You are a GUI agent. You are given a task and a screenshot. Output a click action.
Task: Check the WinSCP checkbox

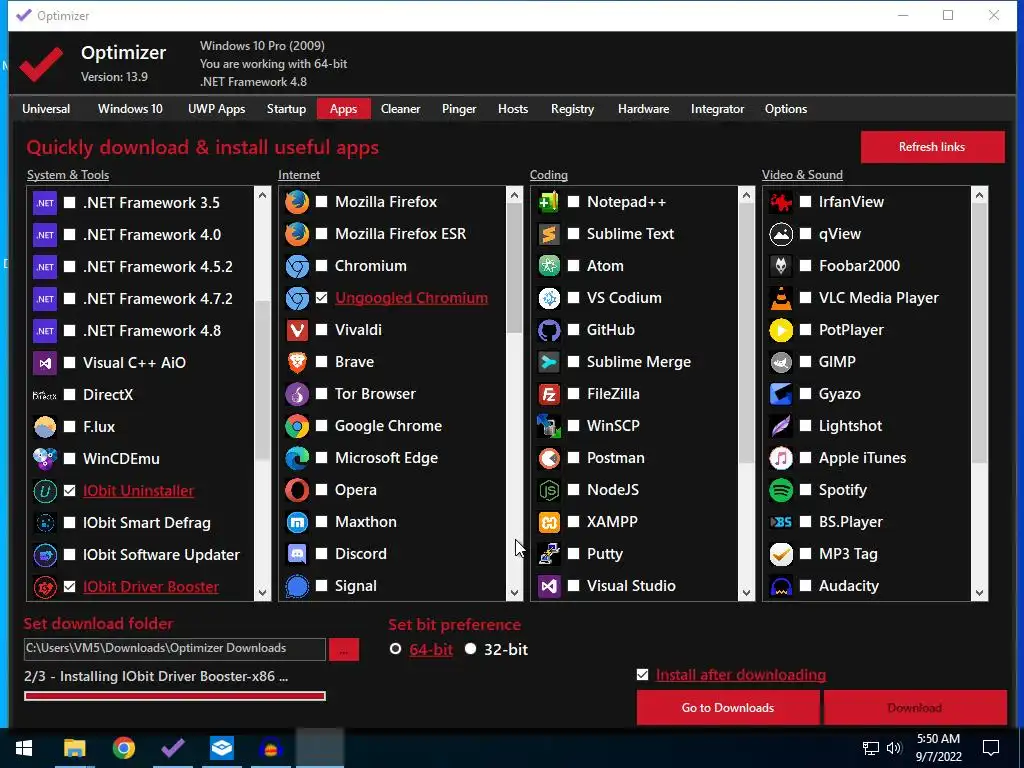pos(573,426)
